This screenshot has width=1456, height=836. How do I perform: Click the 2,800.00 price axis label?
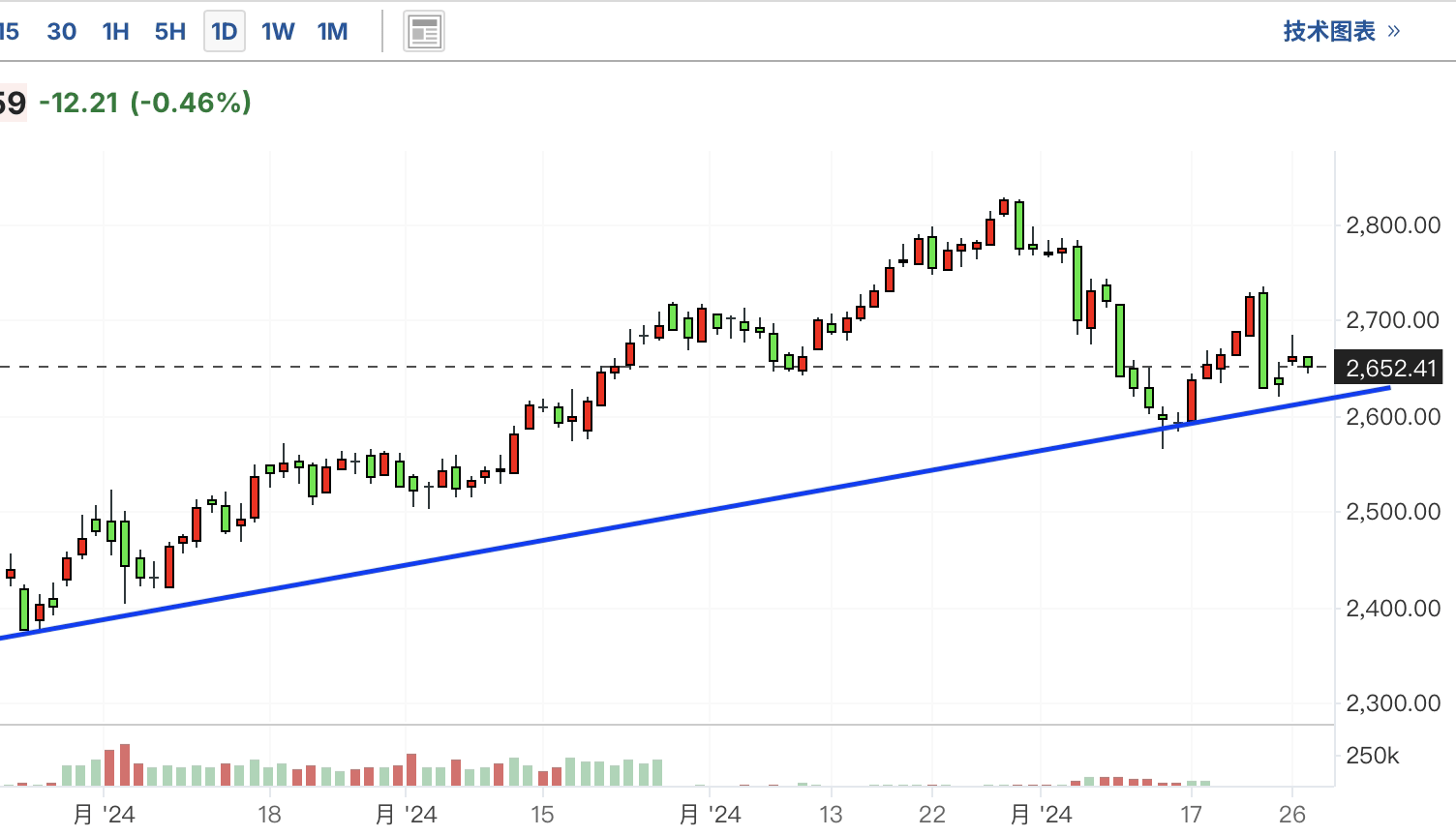pyautogui.click(x=1393, y=225)
